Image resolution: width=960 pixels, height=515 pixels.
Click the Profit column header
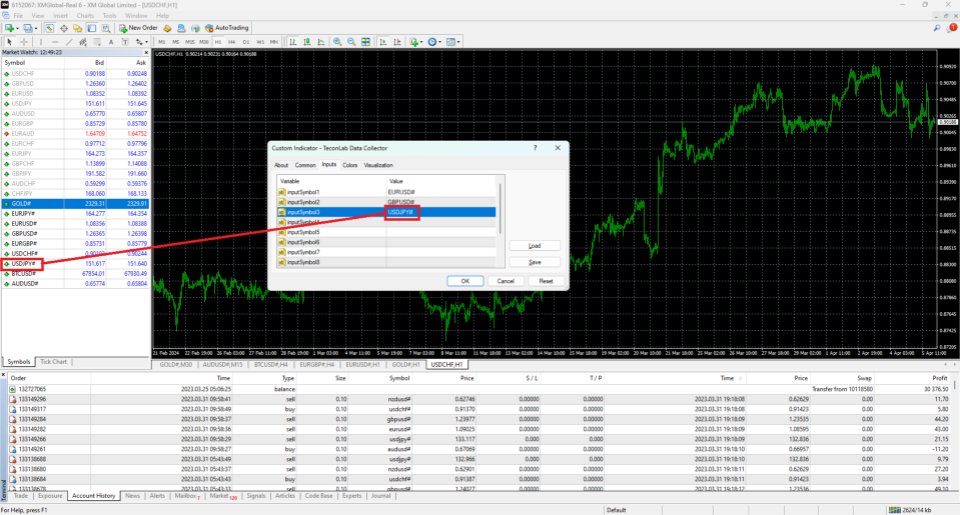(940, 378)
